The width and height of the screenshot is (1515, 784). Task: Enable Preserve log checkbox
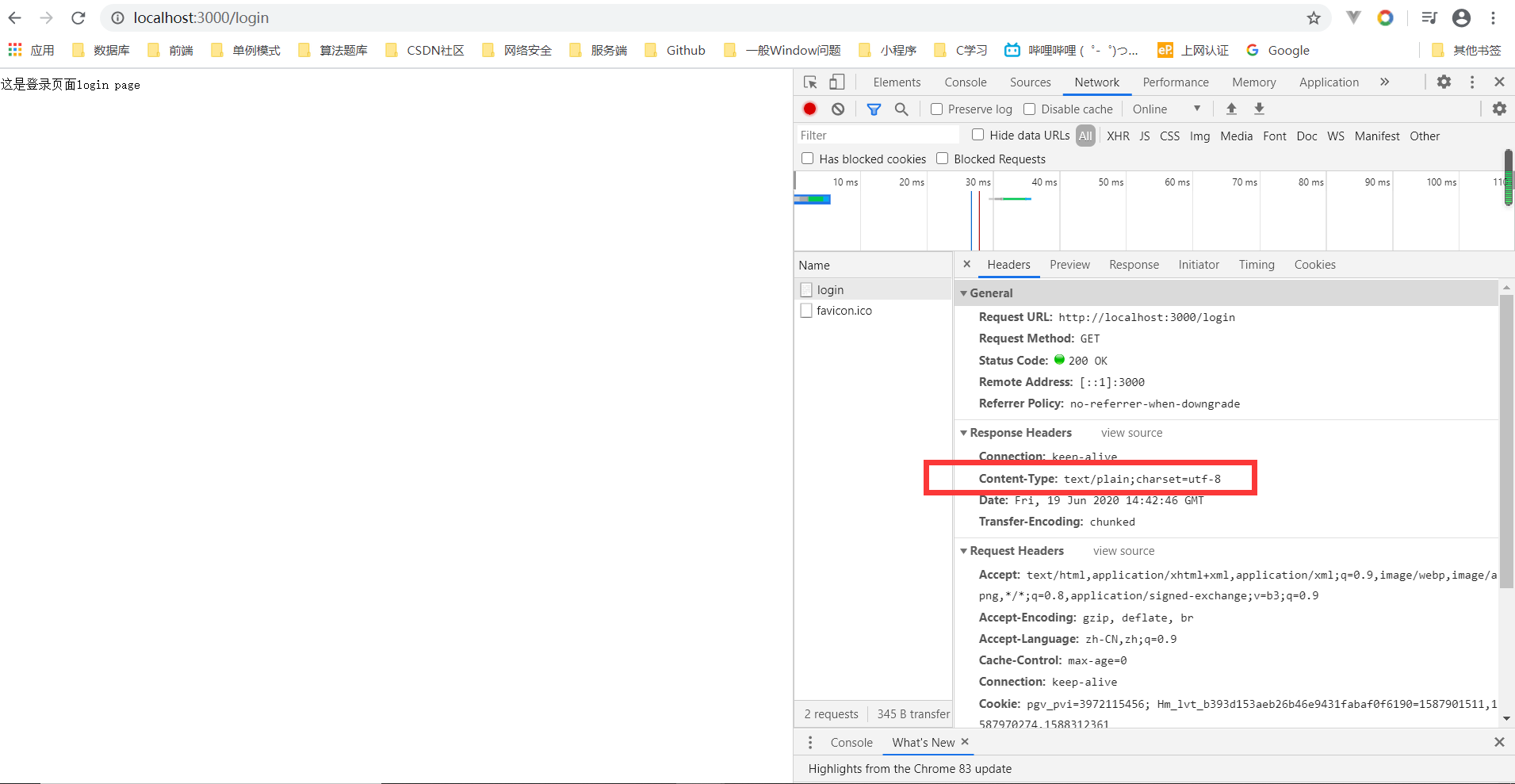tap(936, 109)
